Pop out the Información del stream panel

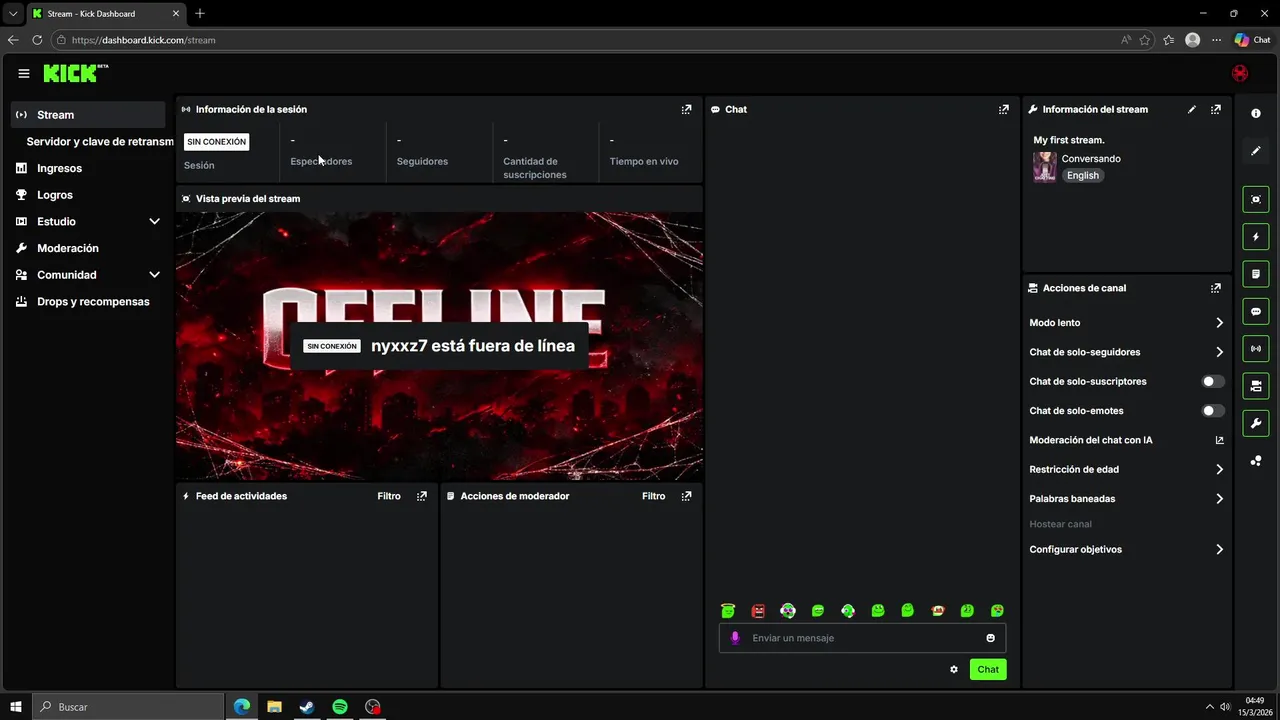(x=1216, y=109)
